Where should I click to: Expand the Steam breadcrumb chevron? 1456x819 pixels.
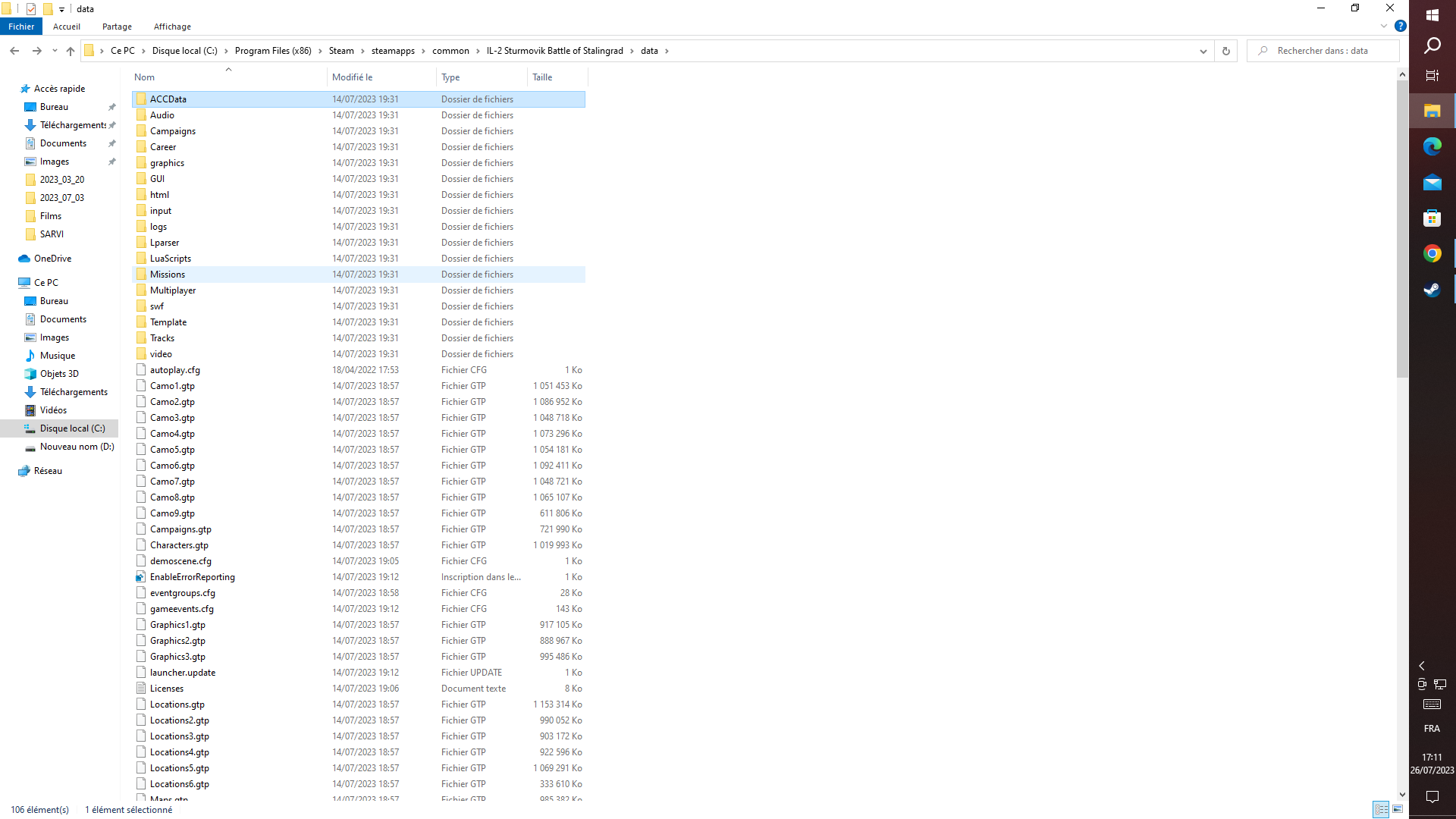363,51
